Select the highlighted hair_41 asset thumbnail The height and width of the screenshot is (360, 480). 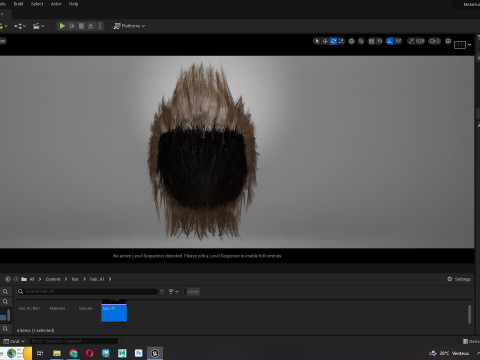coord(114,310)
